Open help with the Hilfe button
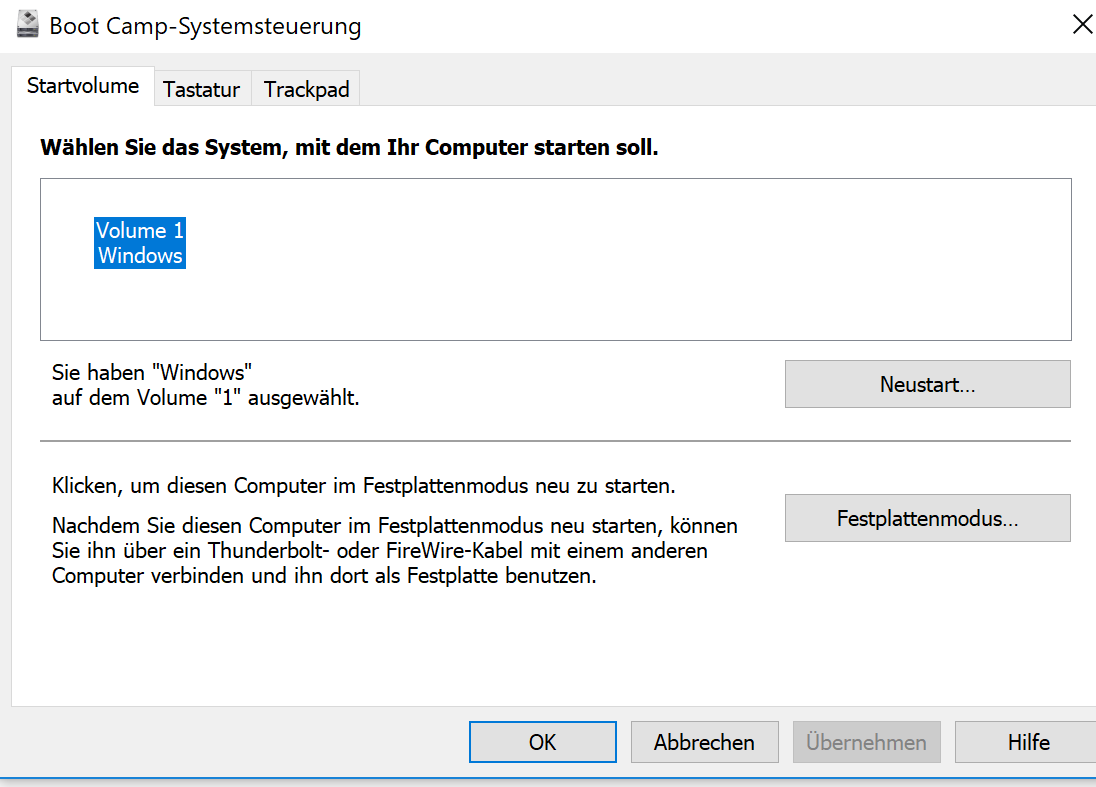This screenshot has width=1096, height=787. coord(1028,742)
